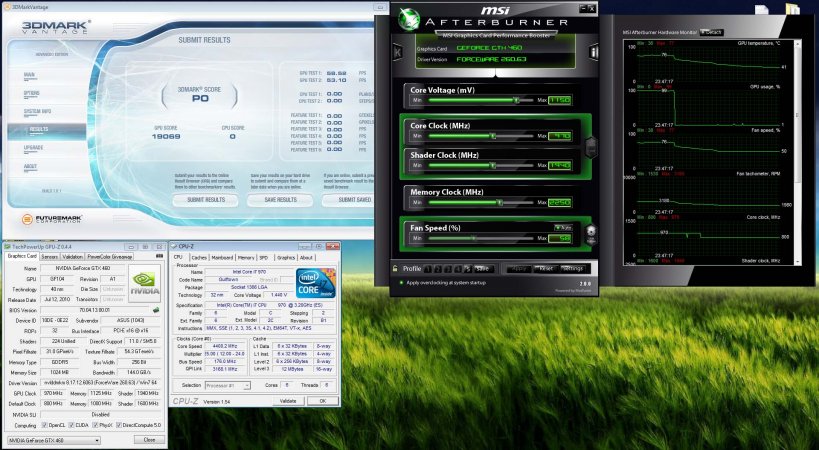This screenshot has height=450, width=819.
Task: Toggle the Fan Speed Auto button
Action: pyautogui.click(x=563, y=228)
